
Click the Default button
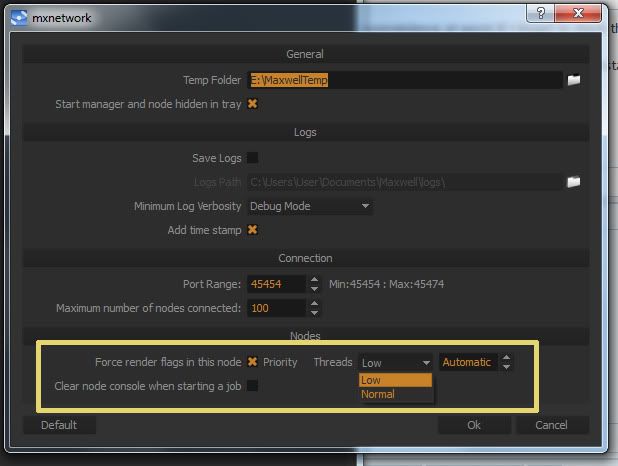coord(59,425)
